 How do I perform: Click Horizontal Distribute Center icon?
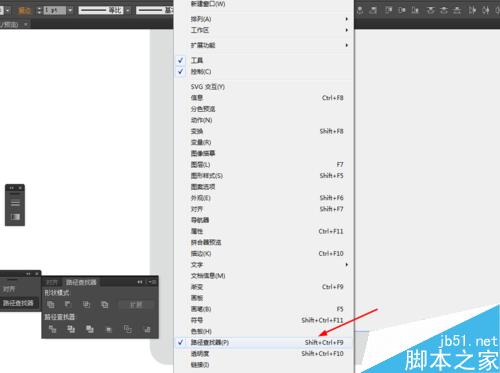coord(486,10)
